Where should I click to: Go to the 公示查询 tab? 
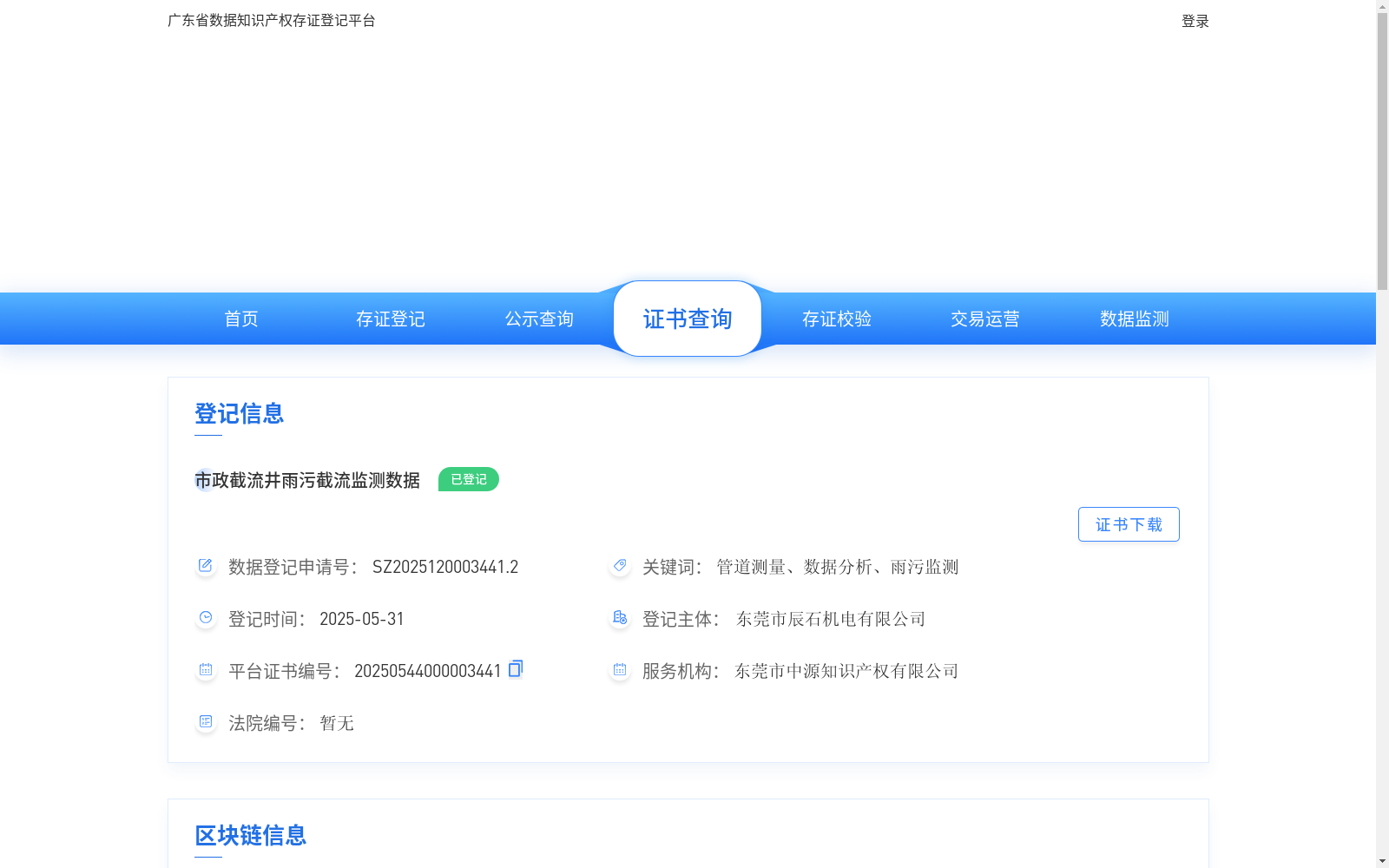tap(539, 319)
